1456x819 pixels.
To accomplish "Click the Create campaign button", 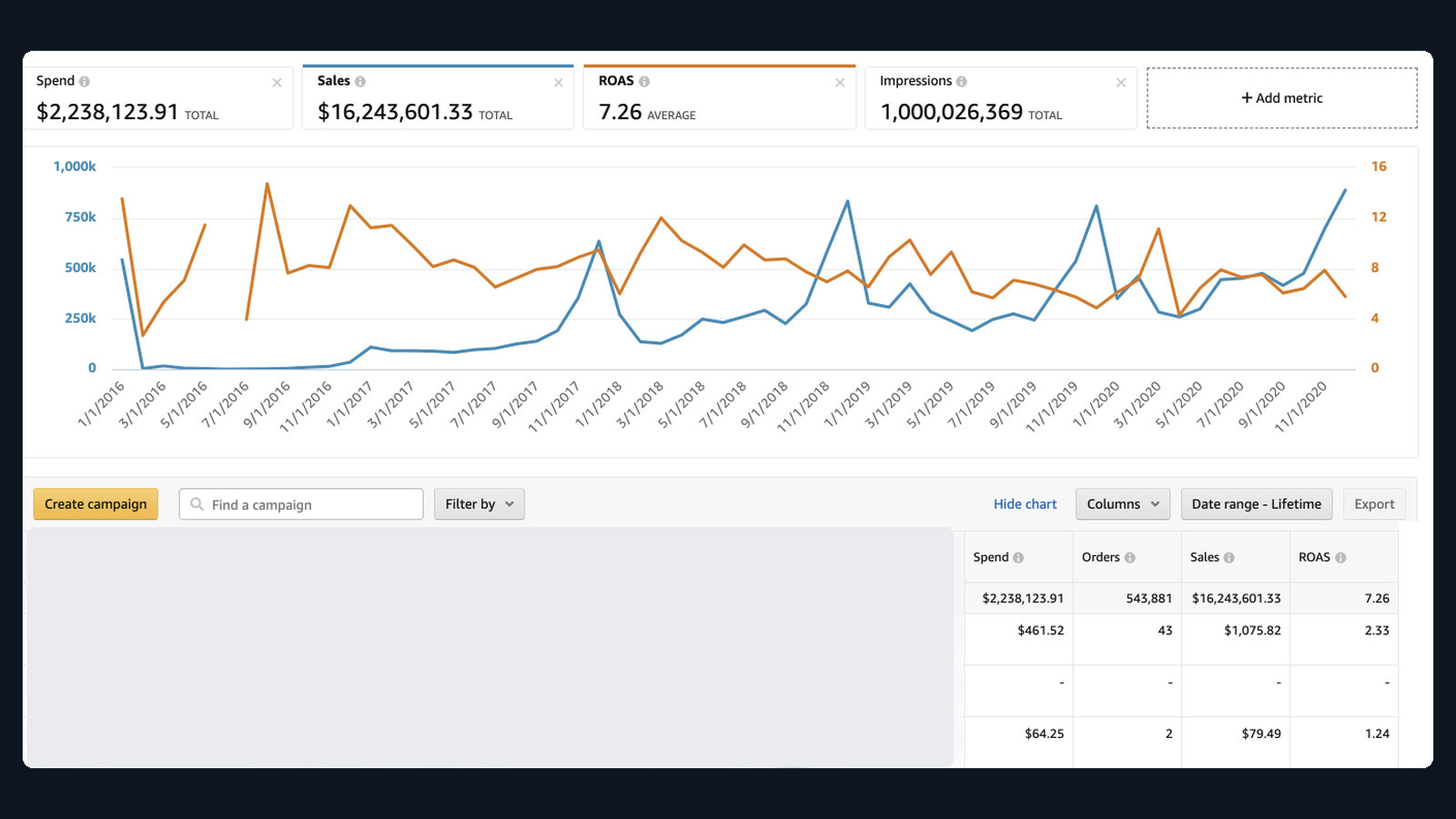I will point(96,504).
